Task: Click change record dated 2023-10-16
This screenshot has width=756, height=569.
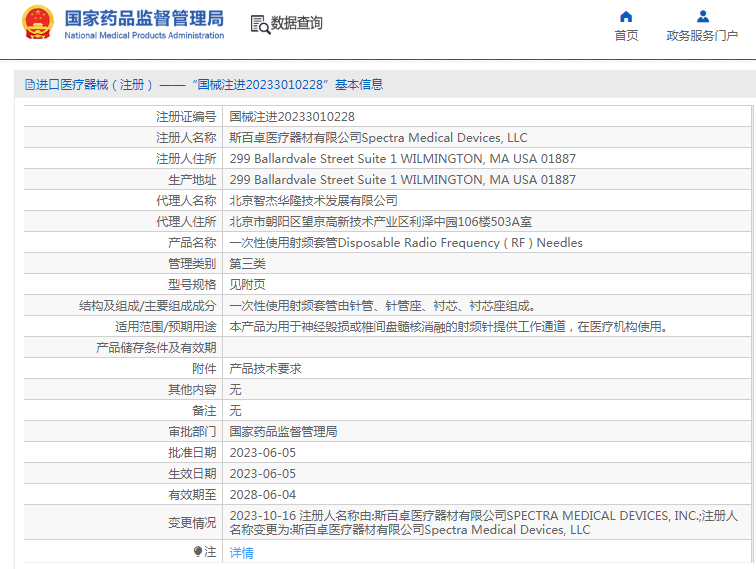Action: (x=484, y=523)
